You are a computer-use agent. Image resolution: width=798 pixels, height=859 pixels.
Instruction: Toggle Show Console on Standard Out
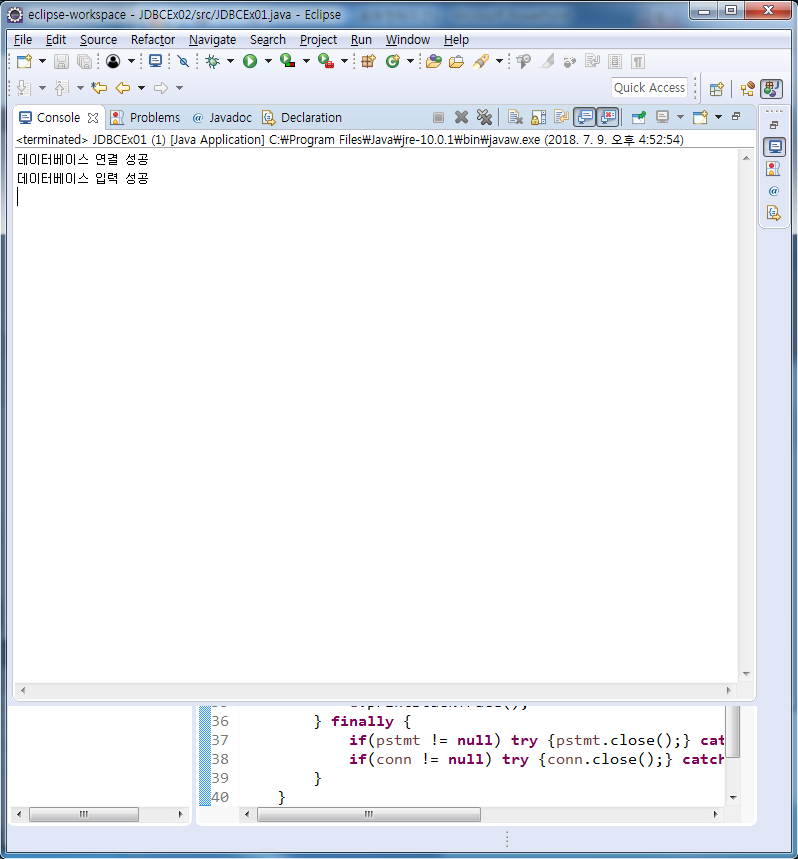[585, 117]
